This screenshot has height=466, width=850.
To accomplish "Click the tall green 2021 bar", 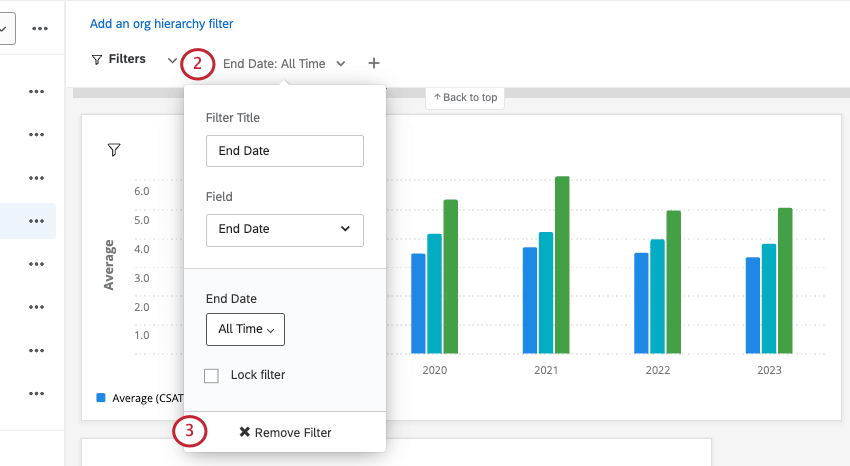I will pos(562,264).
